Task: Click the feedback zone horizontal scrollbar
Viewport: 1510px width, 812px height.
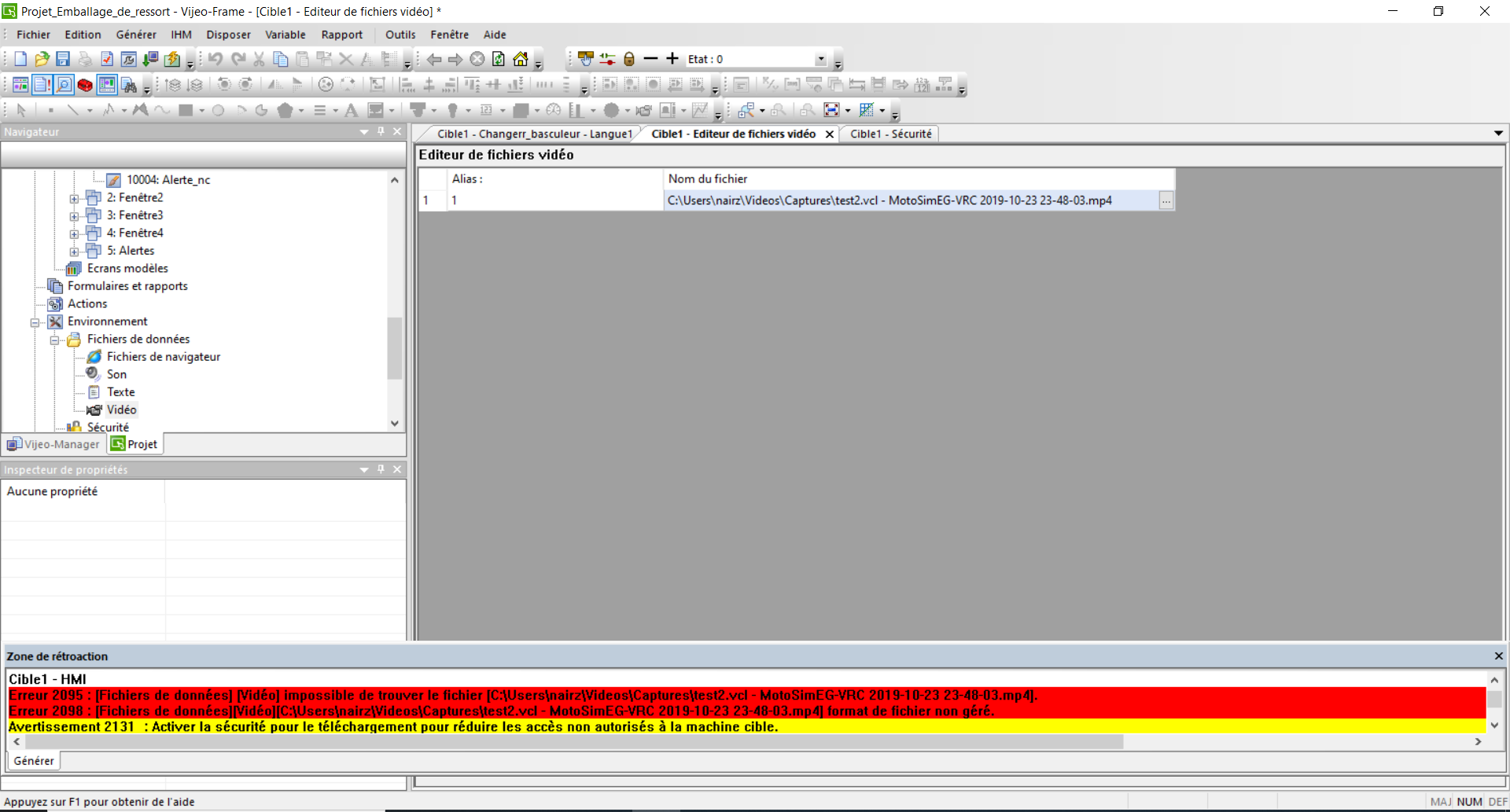Action: [574, 741]
